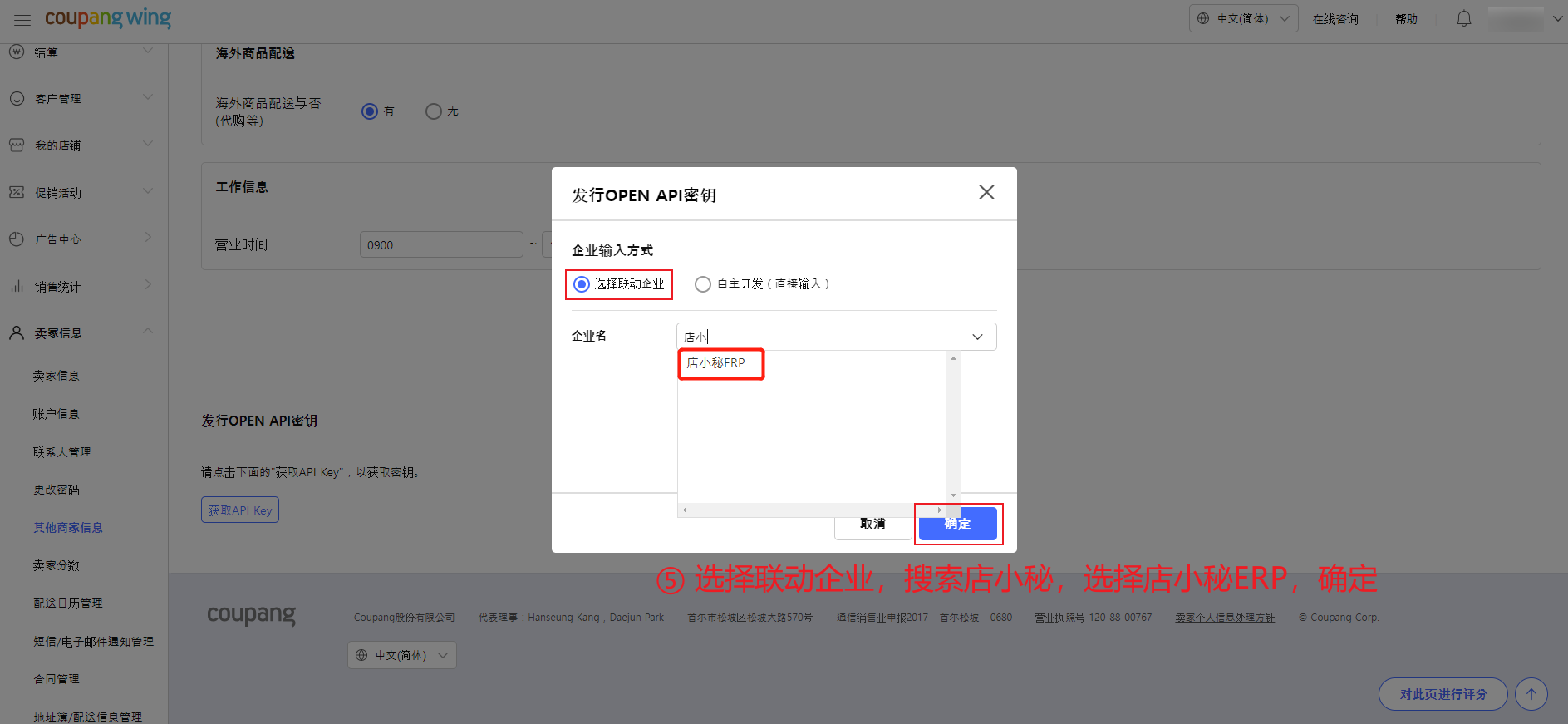The height and width of the screenshot is (724, 1568).
Task: Click the dropdown list horizontal scrollbar
Action: 812,510
